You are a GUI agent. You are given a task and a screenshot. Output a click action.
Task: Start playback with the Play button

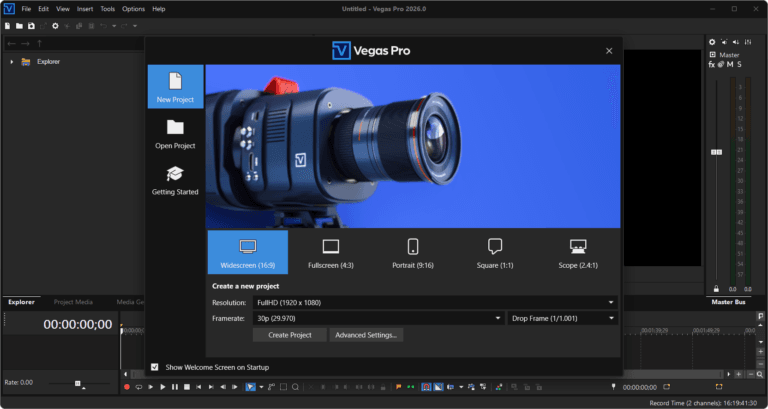point(163,387)
